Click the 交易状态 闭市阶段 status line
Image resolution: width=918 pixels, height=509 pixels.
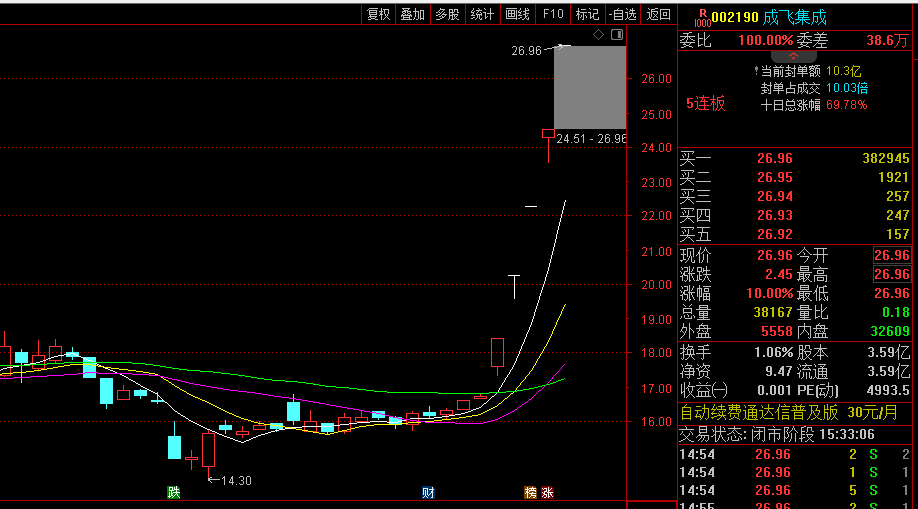coord(776,435)
